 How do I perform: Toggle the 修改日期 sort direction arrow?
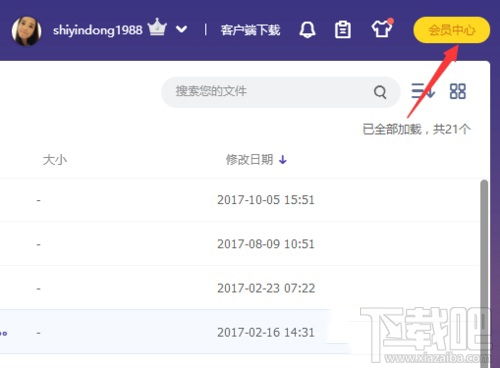click(x=283, y=160)
